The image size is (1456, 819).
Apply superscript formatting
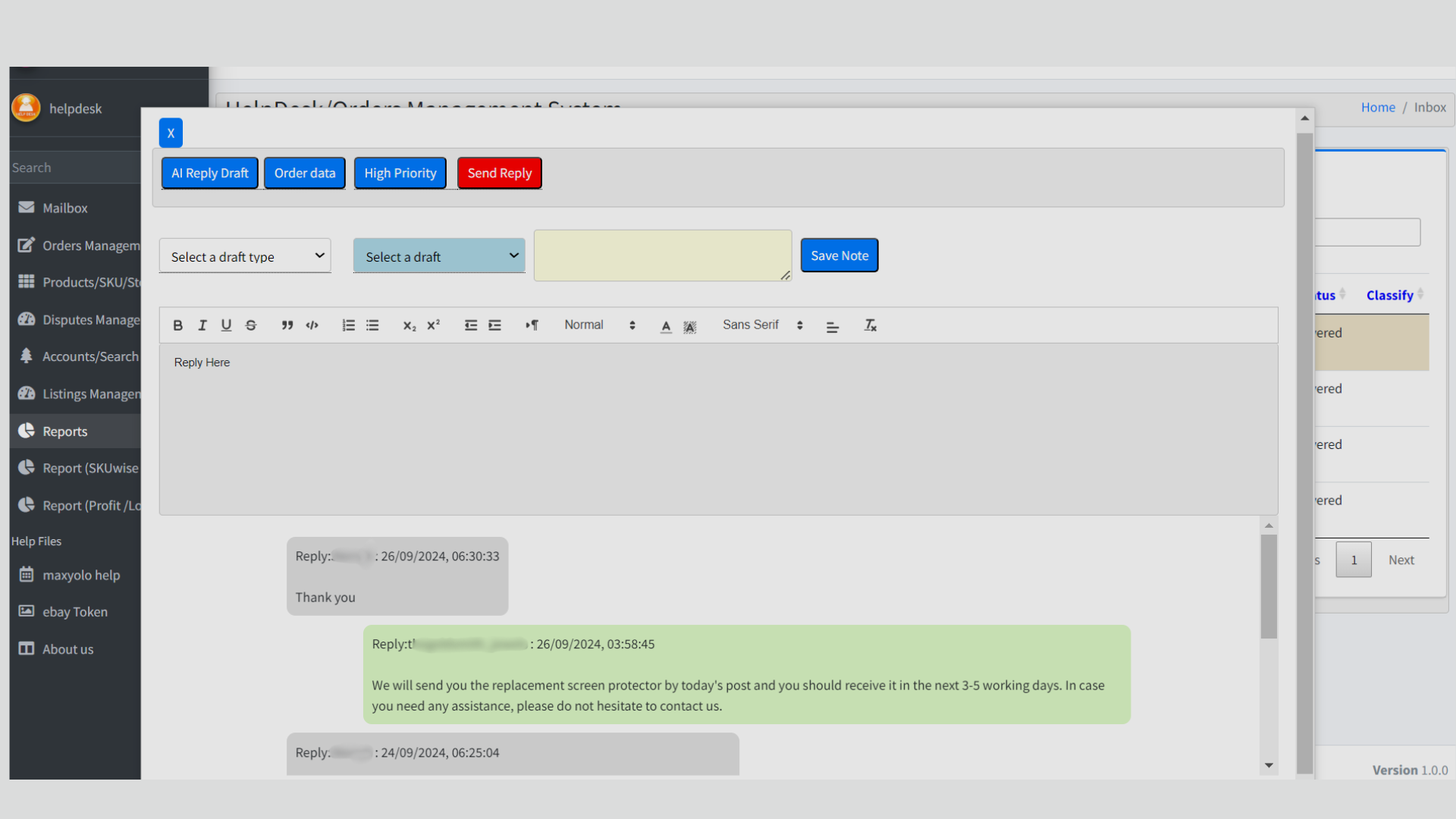tap(434, 325)
